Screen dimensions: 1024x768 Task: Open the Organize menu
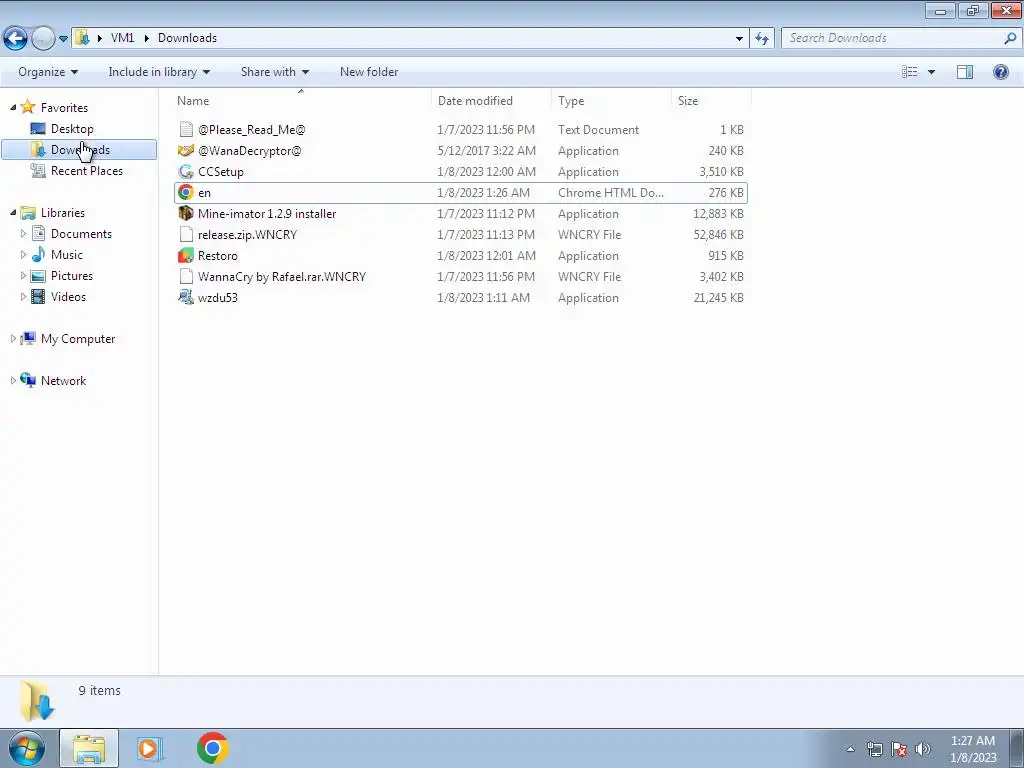[x=48, y=72]
